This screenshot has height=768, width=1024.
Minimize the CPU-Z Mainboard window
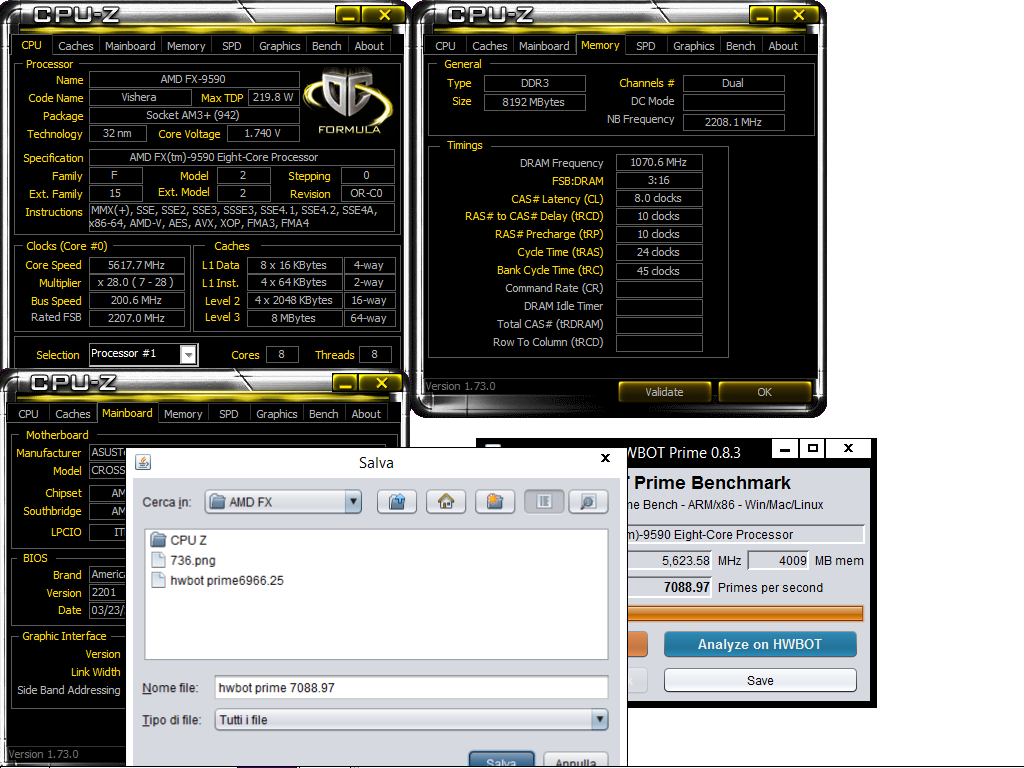[345, 383]
